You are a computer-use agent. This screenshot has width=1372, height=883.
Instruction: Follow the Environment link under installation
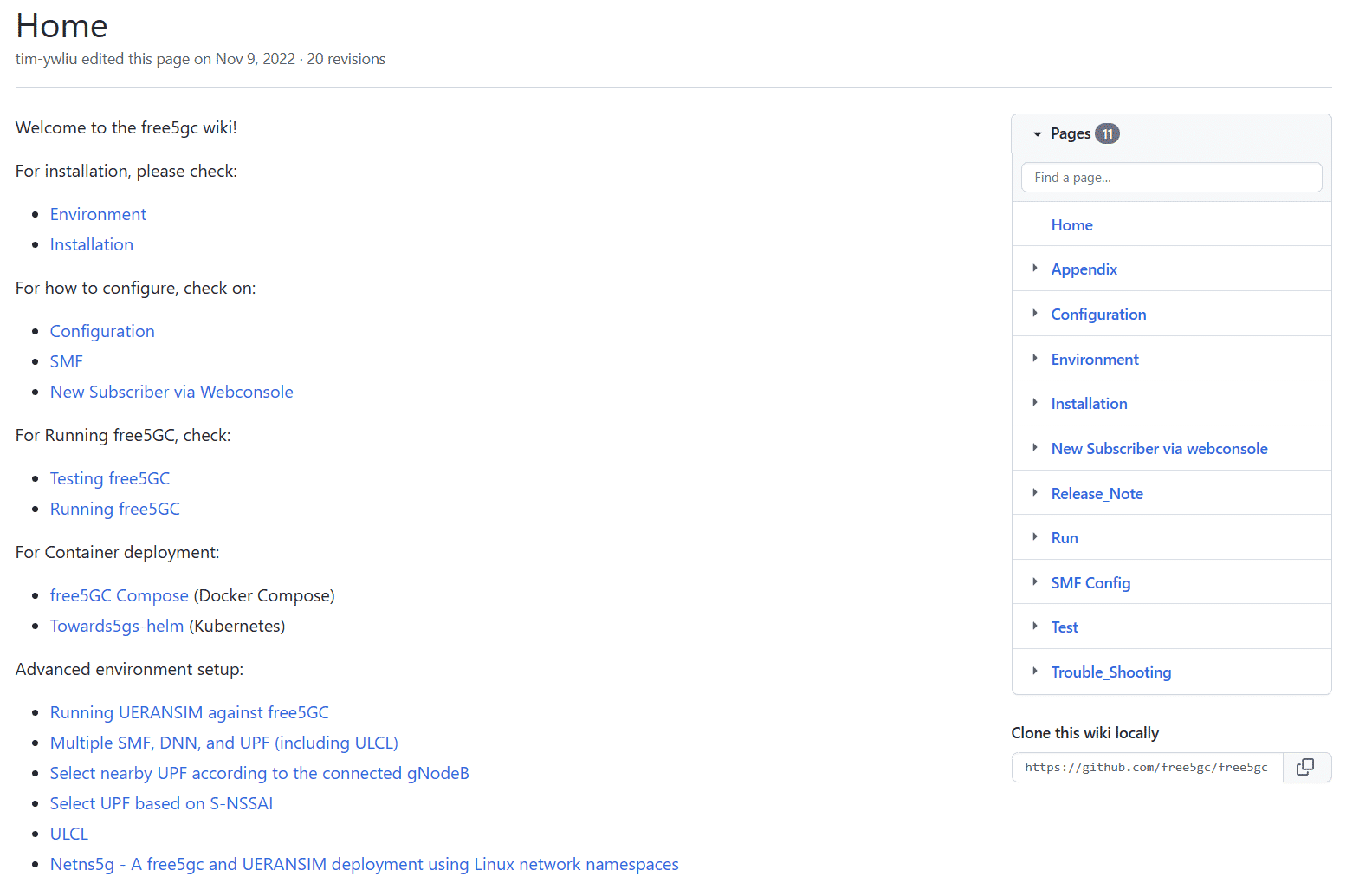pos(98,214)
